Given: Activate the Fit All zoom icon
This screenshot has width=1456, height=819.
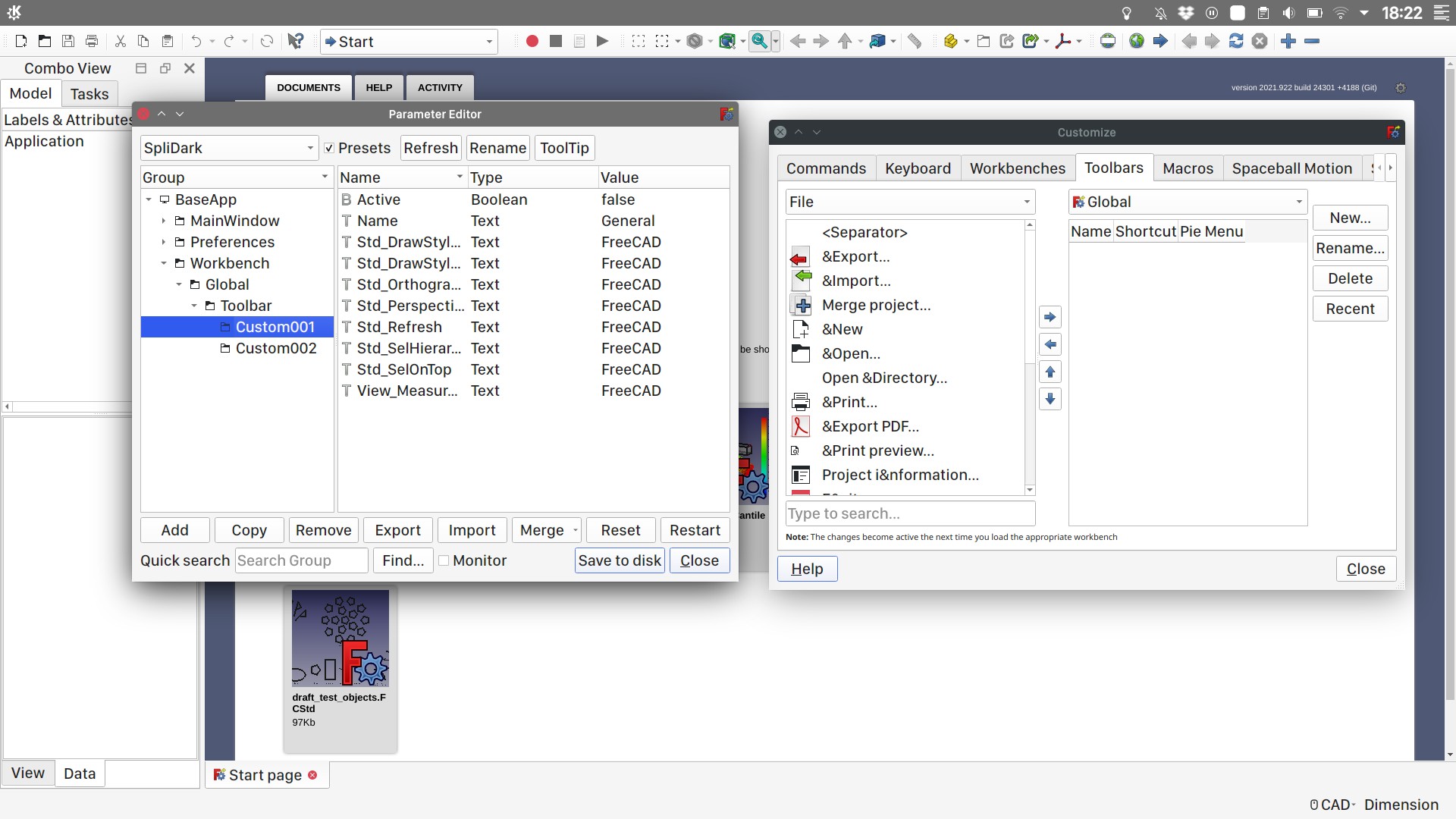Looking at the screenshot, I should 759,41.
